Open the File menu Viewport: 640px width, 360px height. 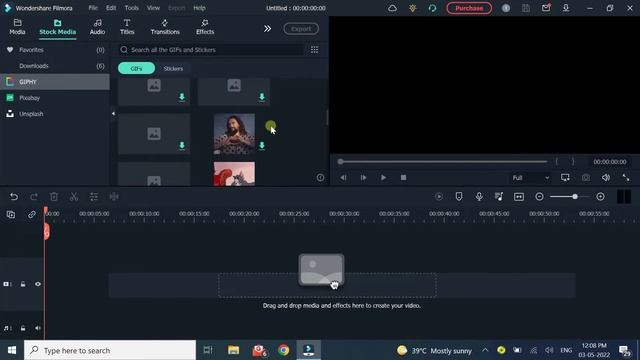[x=93, y=8]
